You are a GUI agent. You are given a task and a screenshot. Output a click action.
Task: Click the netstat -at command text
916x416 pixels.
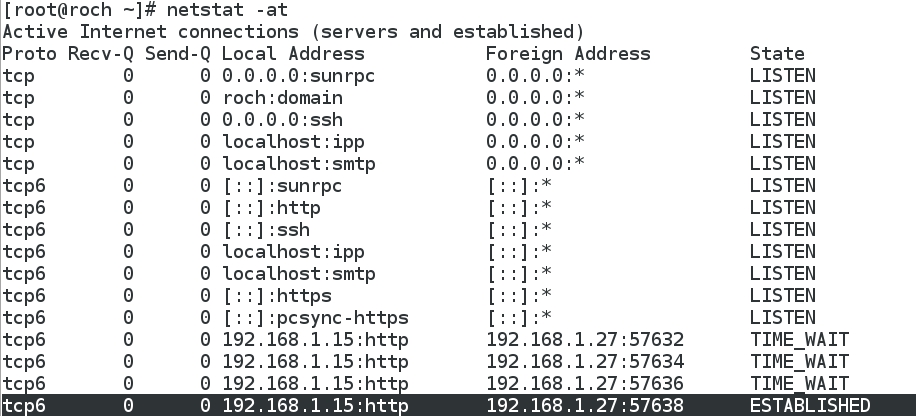227,10
